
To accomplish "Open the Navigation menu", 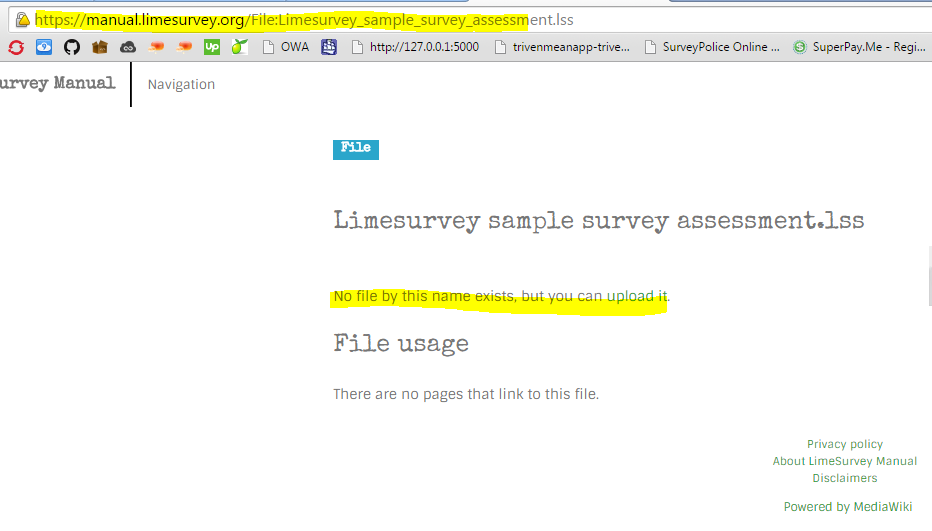I will pos(181,84).
